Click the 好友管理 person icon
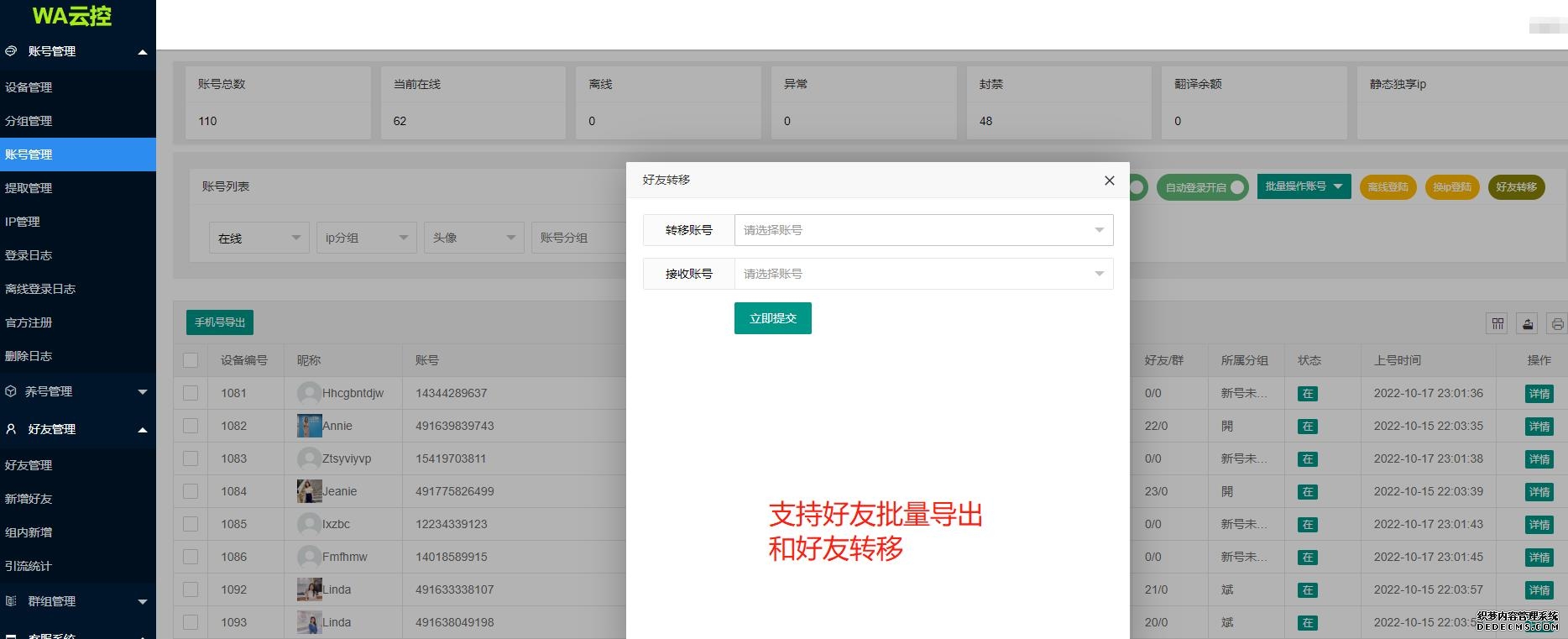Screen dimensions: 1568x639 (11, 429)
